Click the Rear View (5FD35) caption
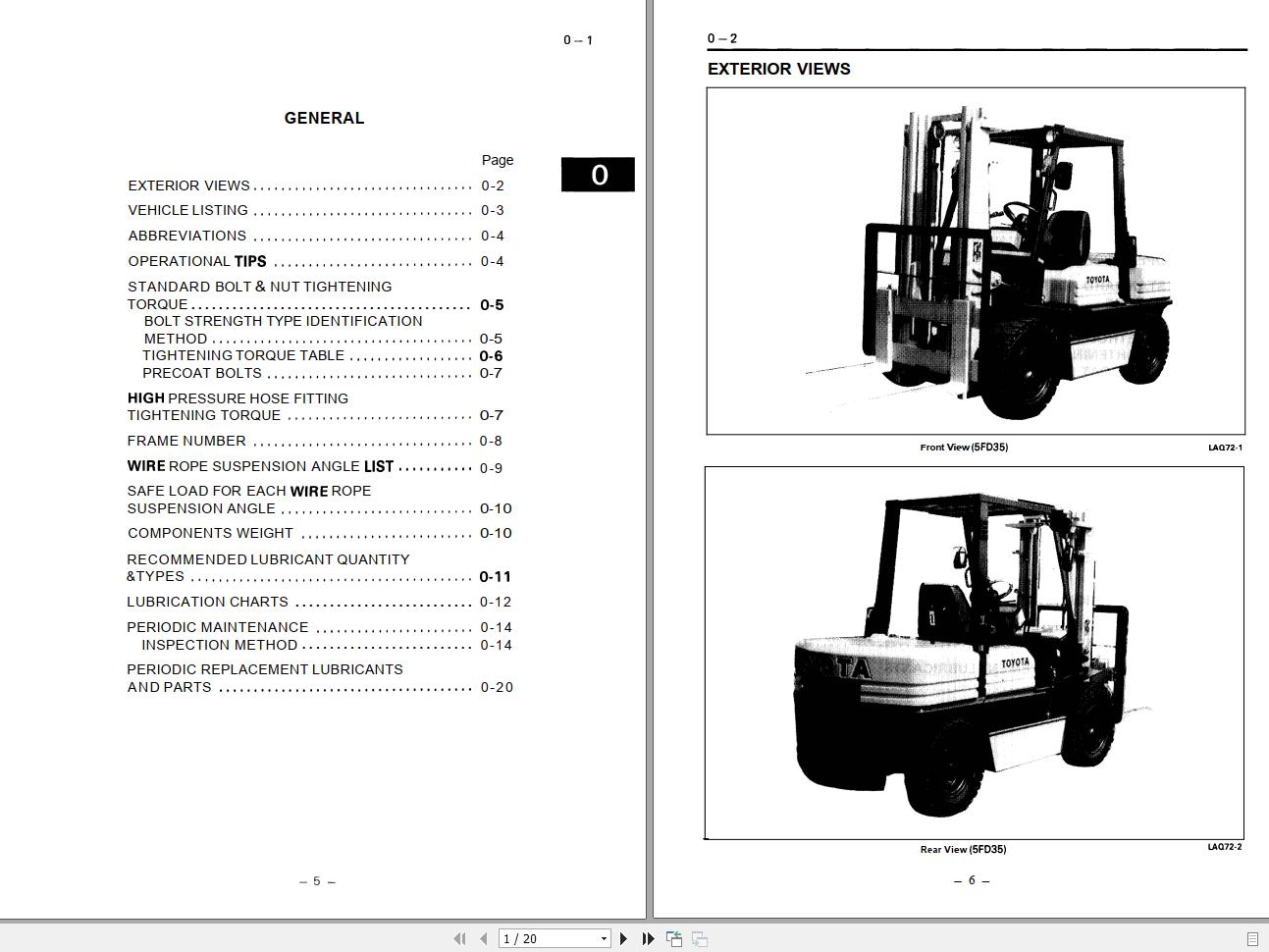 tap(963, 850)
